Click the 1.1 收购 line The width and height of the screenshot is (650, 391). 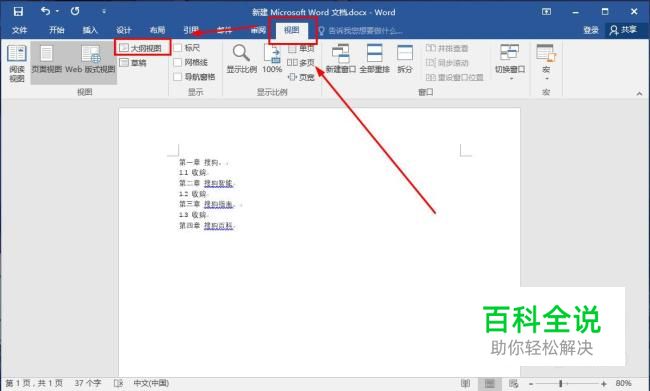pyautogui.click(x=193, y=172)
